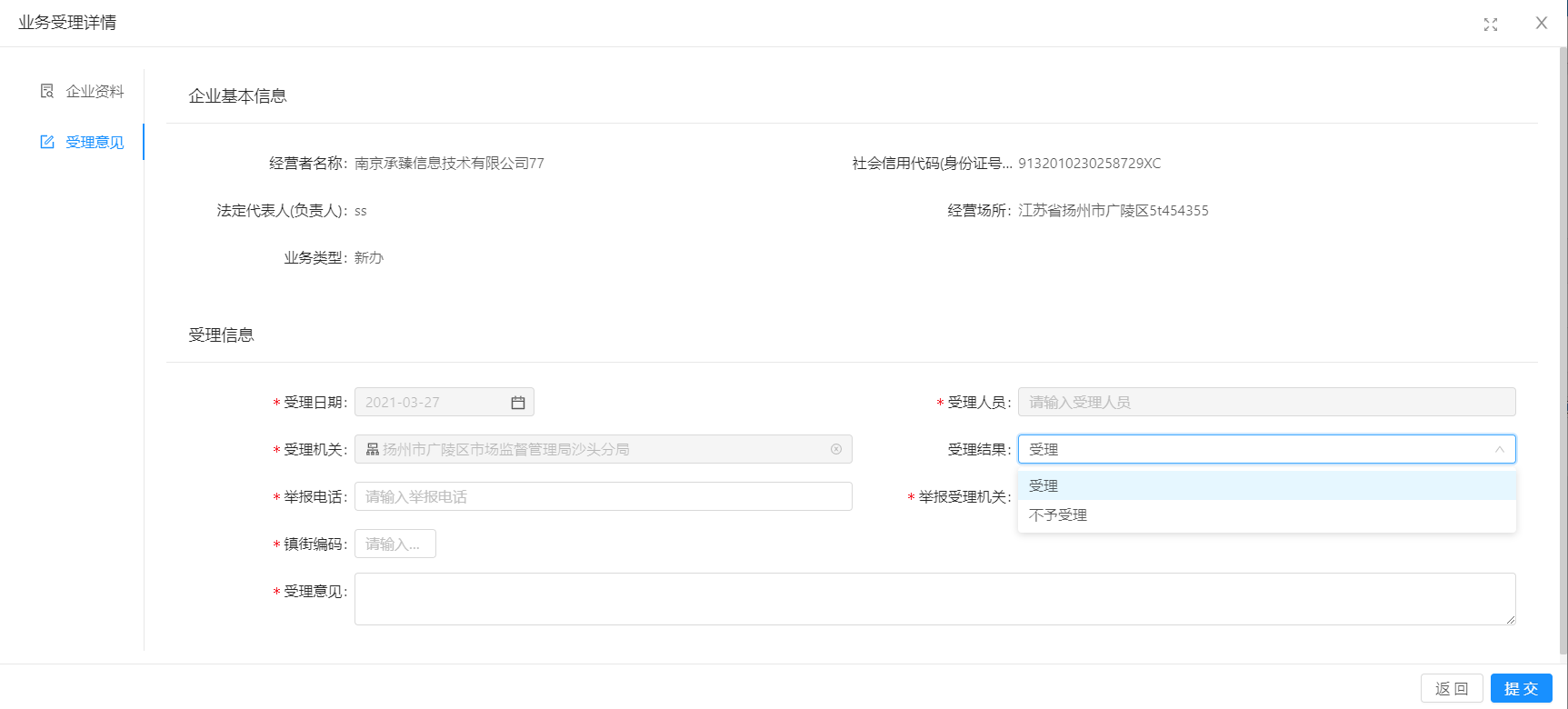Switch to the 企业资料 tab
1568x709 pixels.
[95, 91]
